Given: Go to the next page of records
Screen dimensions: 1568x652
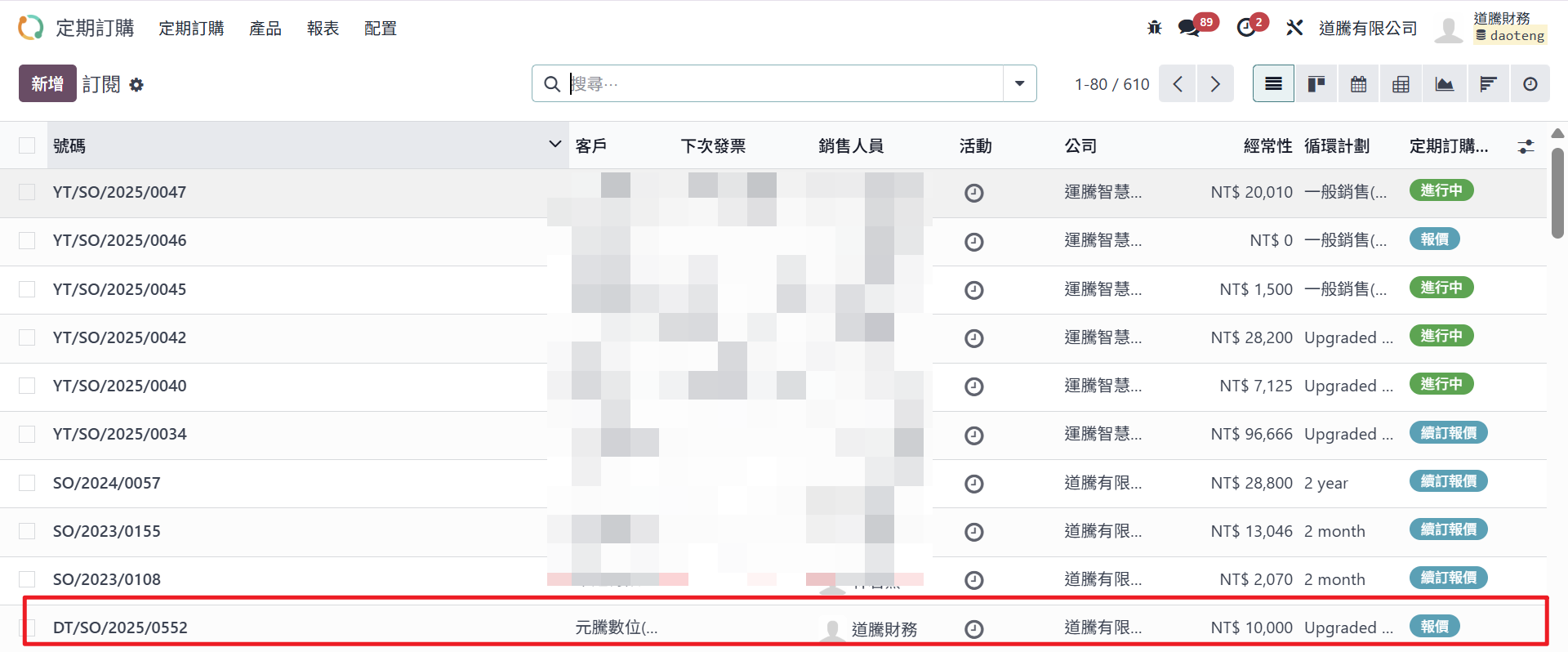Looking at the screenshot, I should (1214, 84).
